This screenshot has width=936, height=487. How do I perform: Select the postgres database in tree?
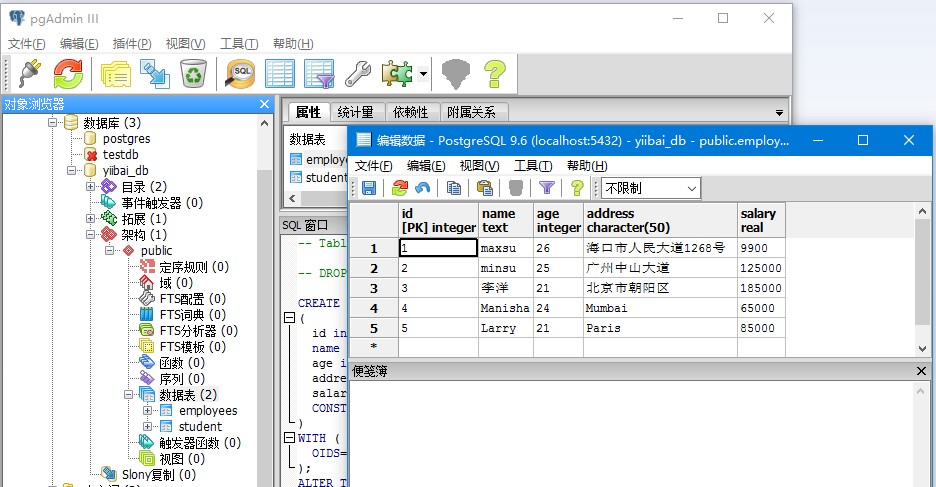127,138
